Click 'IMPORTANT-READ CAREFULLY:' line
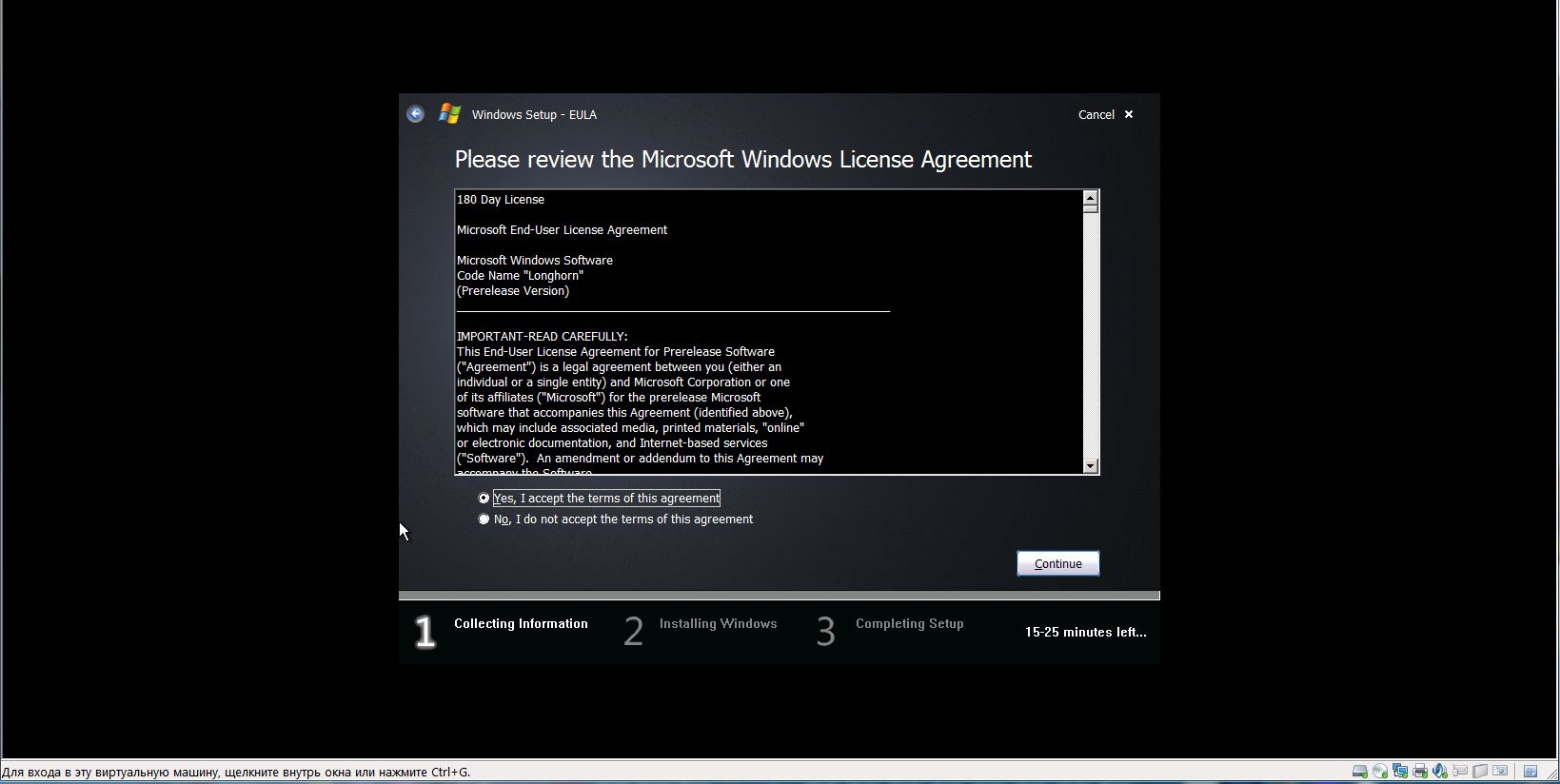This screenshot has width=1560, height=784. 542,337
